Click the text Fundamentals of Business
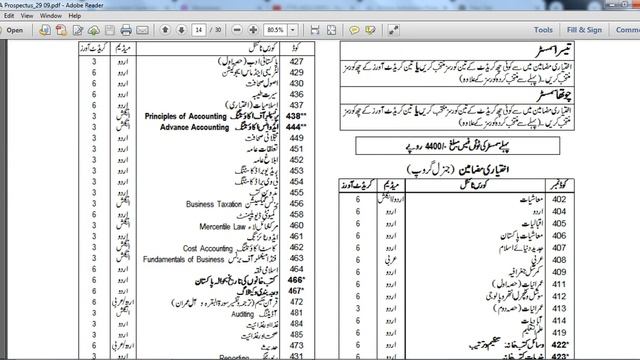Screen dimensions: 640x360 click(183, 259)
